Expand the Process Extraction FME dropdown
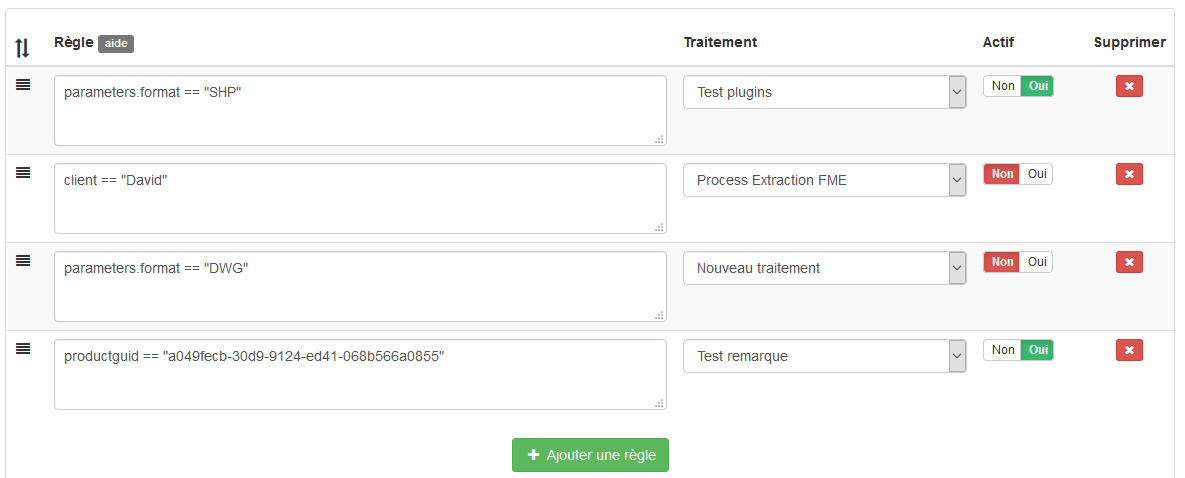This screenshot has height=478, width=1185. (x=824, y=181)
